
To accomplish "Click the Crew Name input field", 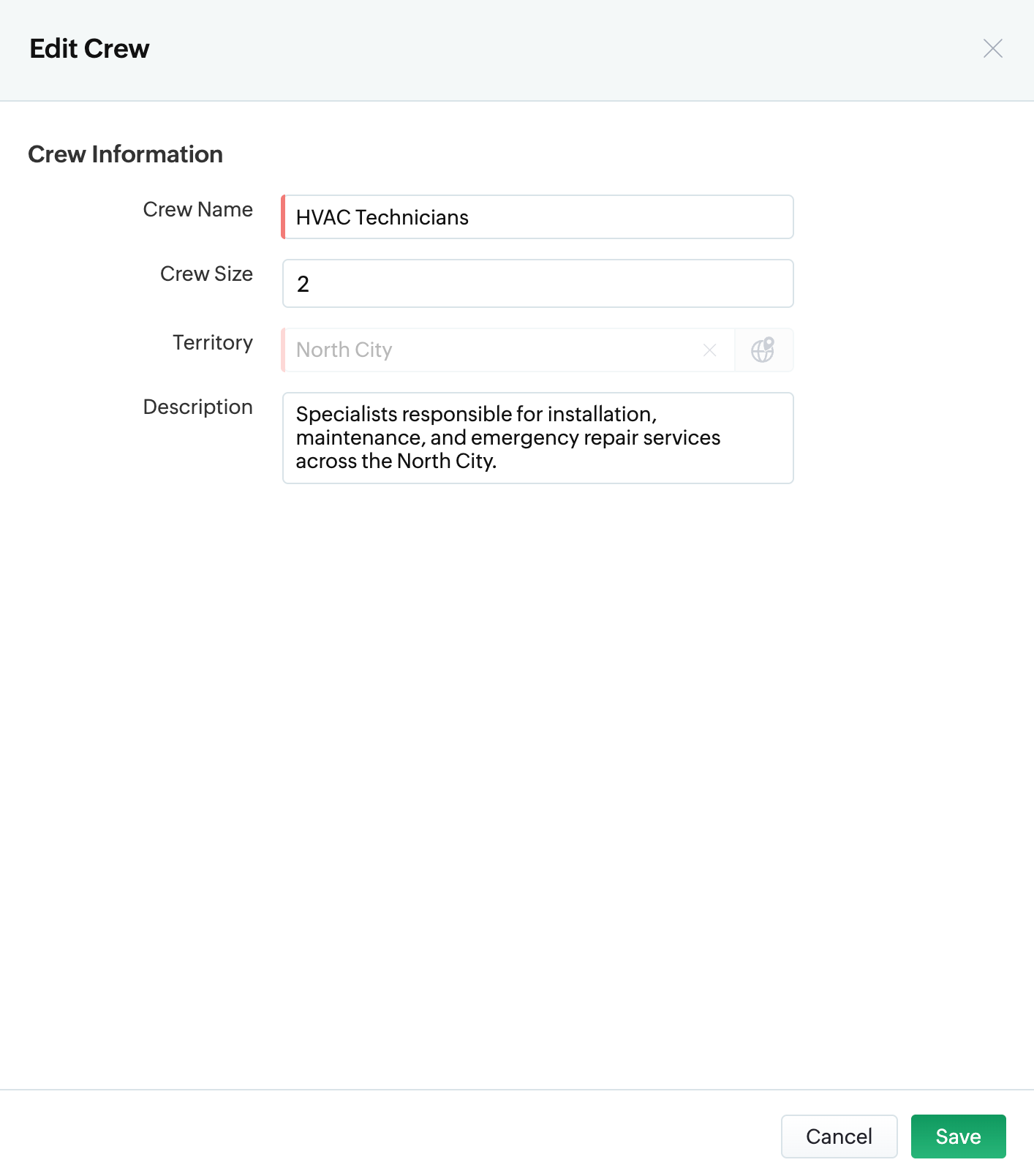I will pos(537,217).
